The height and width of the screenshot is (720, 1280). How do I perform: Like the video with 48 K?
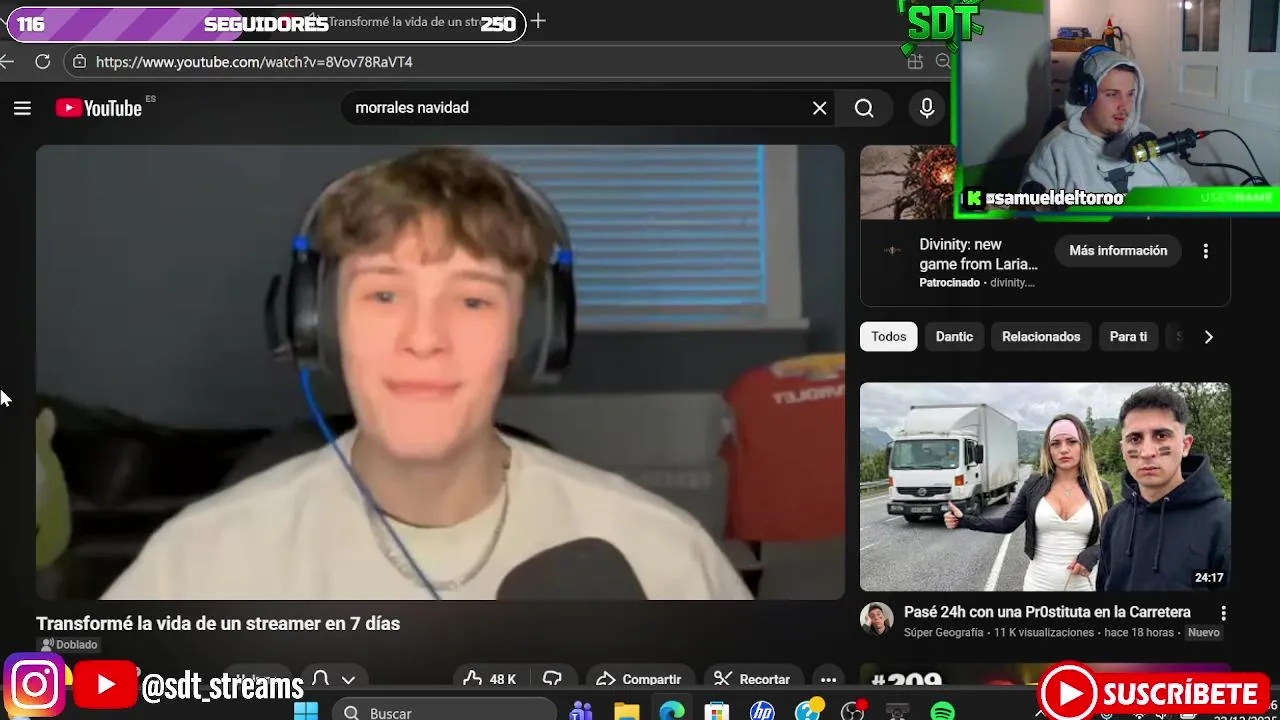point(490,679)
